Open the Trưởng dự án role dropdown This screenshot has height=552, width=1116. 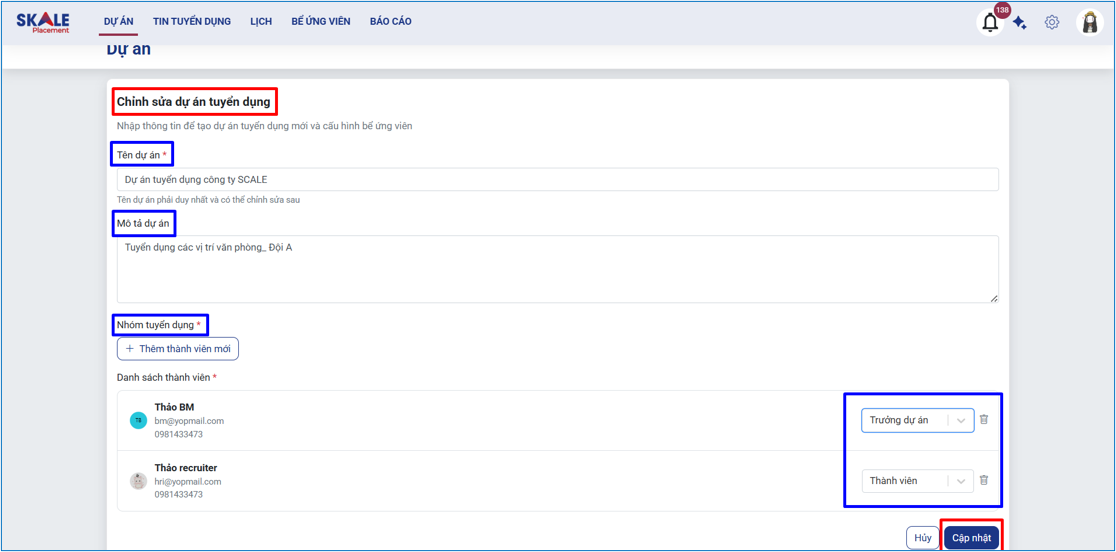click(917, 421)
